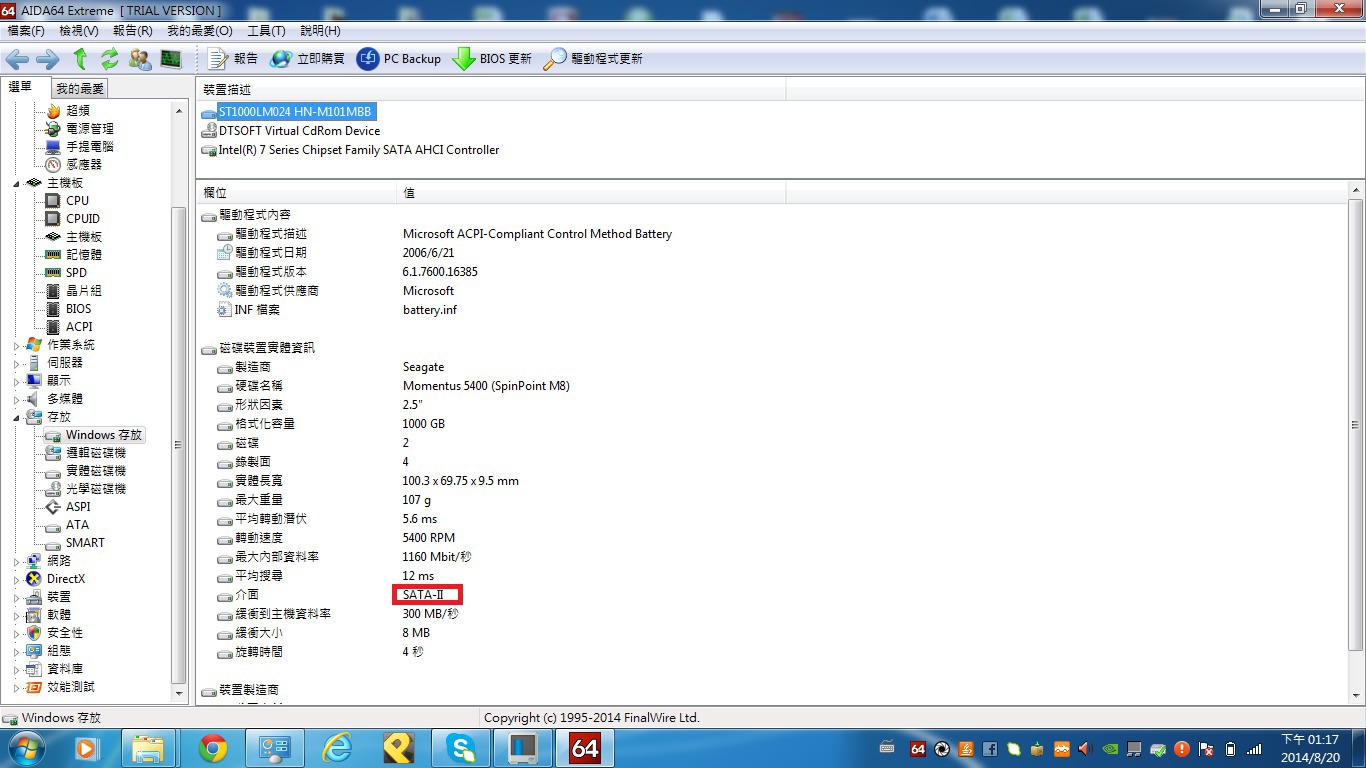Open the 報告 report toolbar button
This screenshot has height=768, width=1366.
[232, 59]
